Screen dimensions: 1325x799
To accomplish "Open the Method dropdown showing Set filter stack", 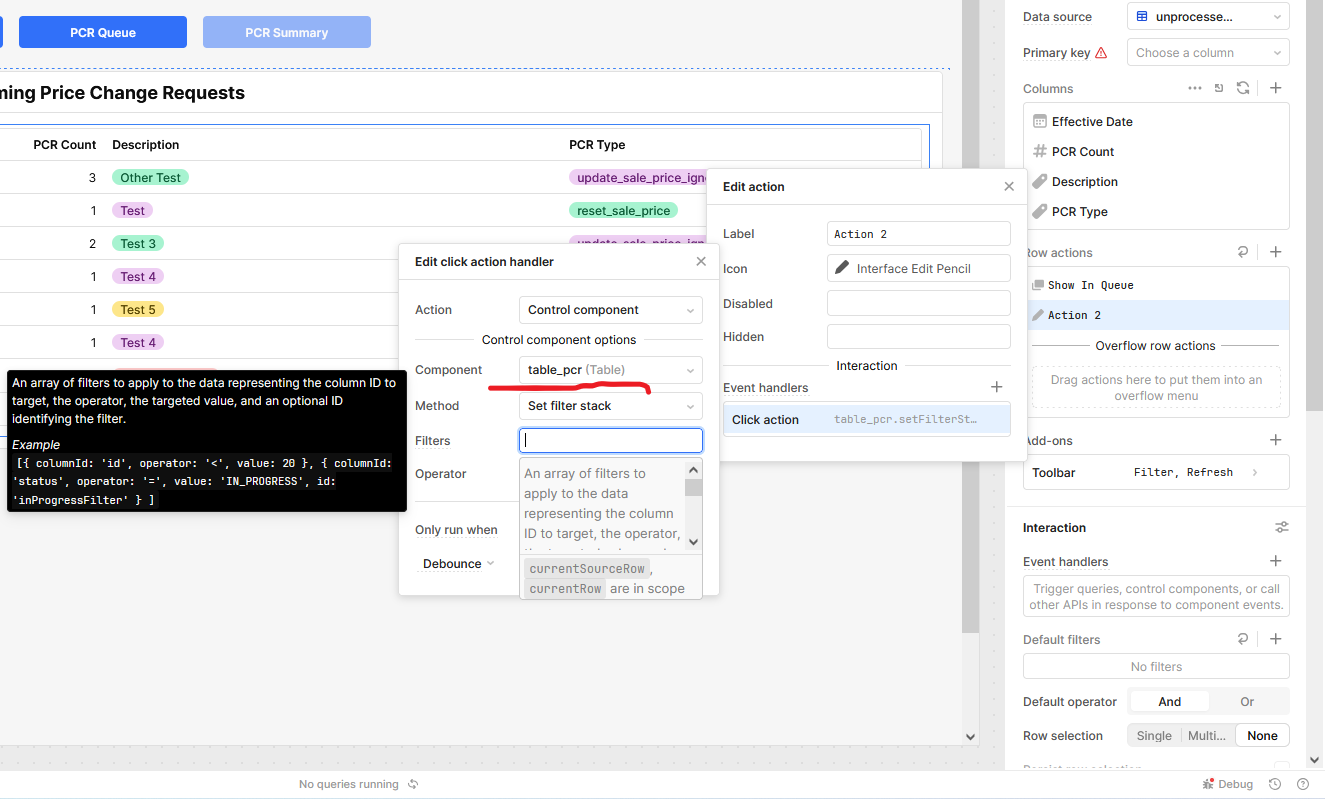I will coord(610,406).
